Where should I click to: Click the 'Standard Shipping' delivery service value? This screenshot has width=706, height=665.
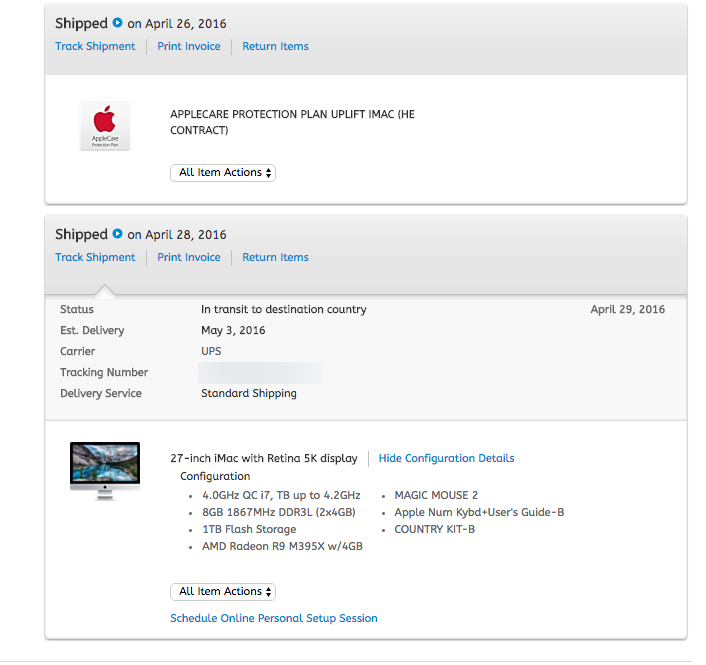point(249,394)
